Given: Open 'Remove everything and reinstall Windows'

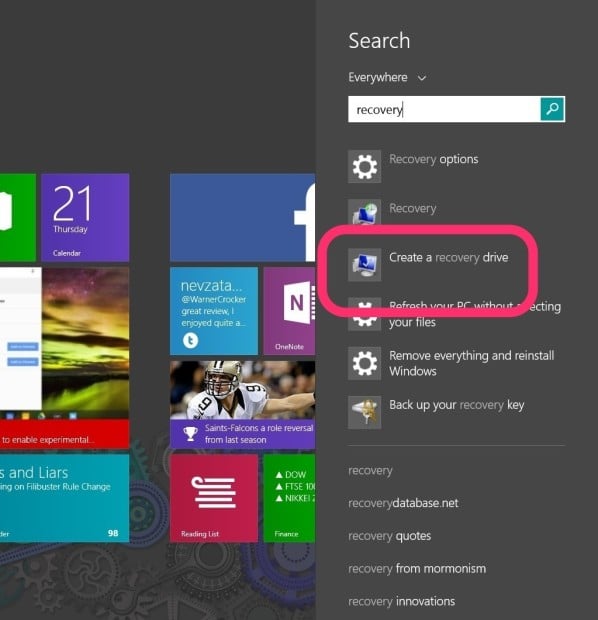Looking at the screenshot, I should [x=471, y=363].
